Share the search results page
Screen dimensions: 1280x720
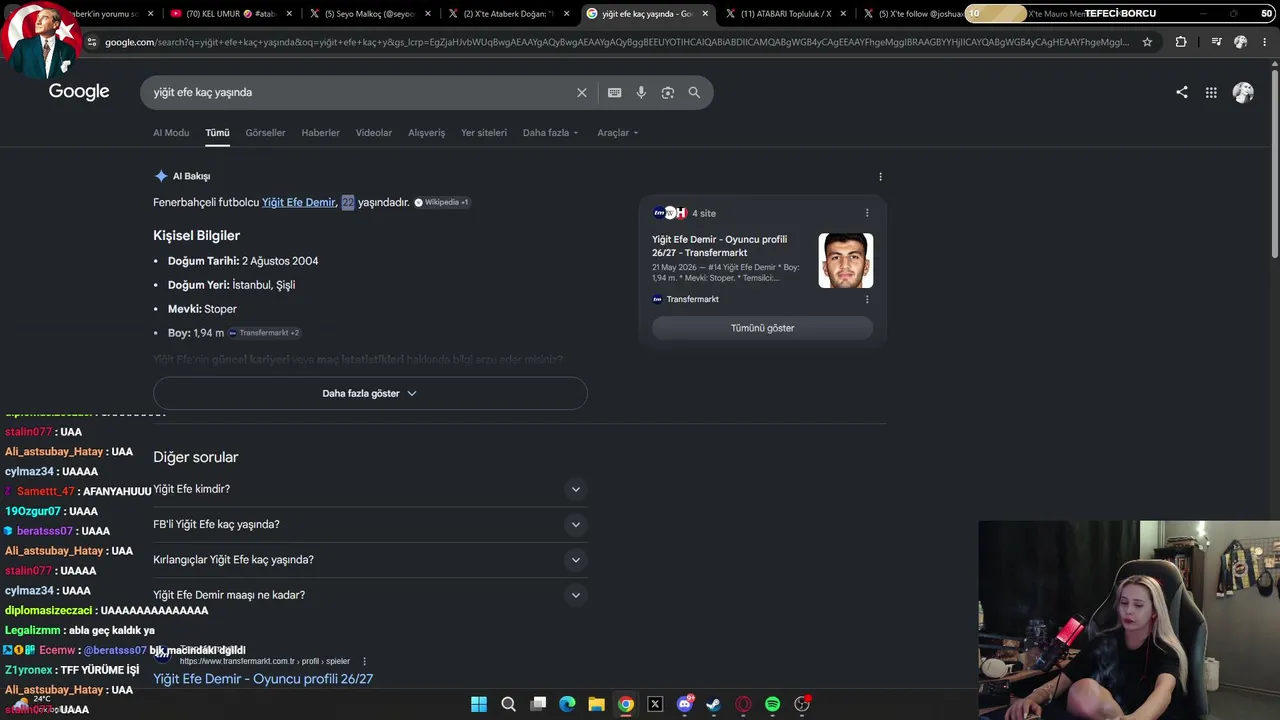1182,92
